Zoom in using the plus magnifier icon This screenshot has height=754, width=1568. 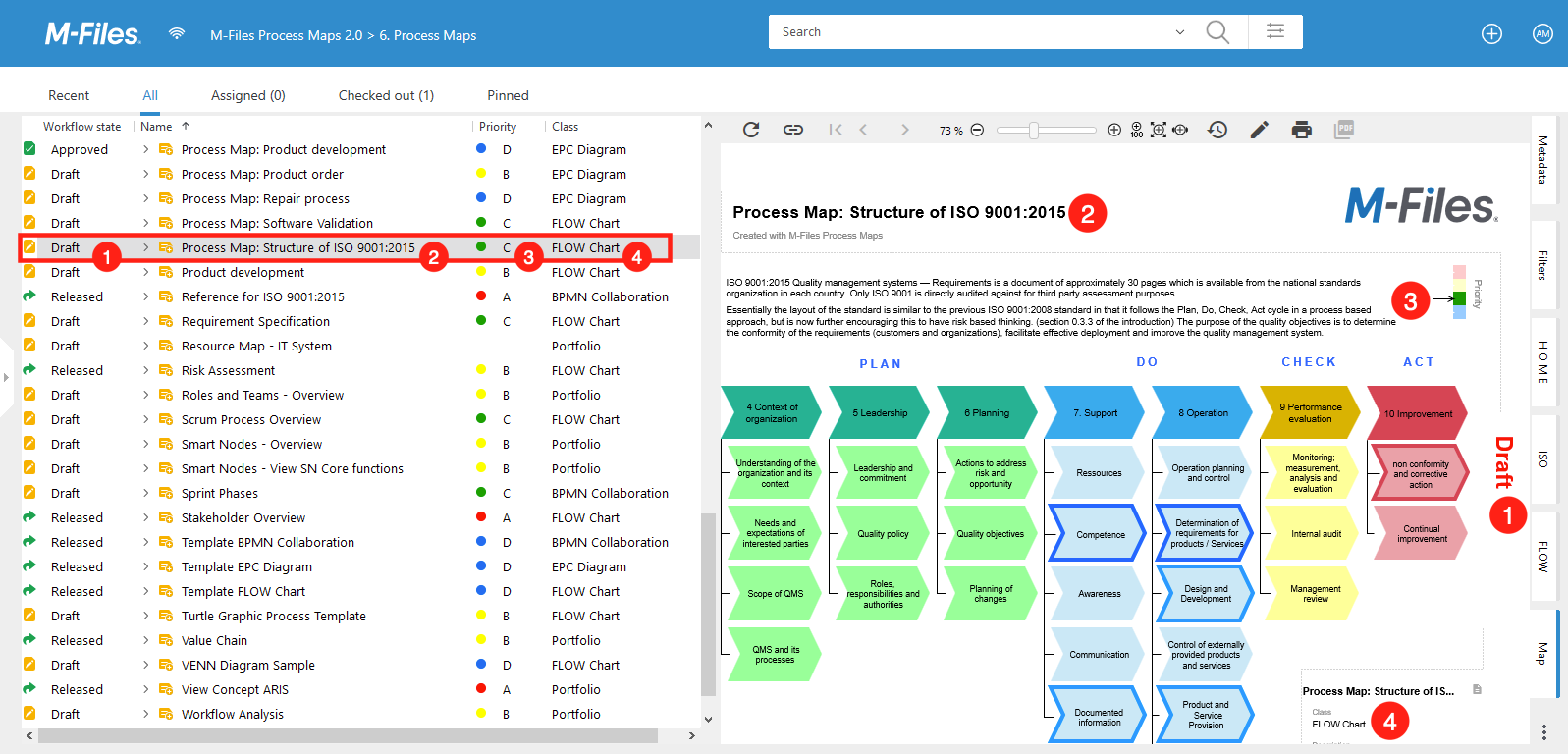1114,130
